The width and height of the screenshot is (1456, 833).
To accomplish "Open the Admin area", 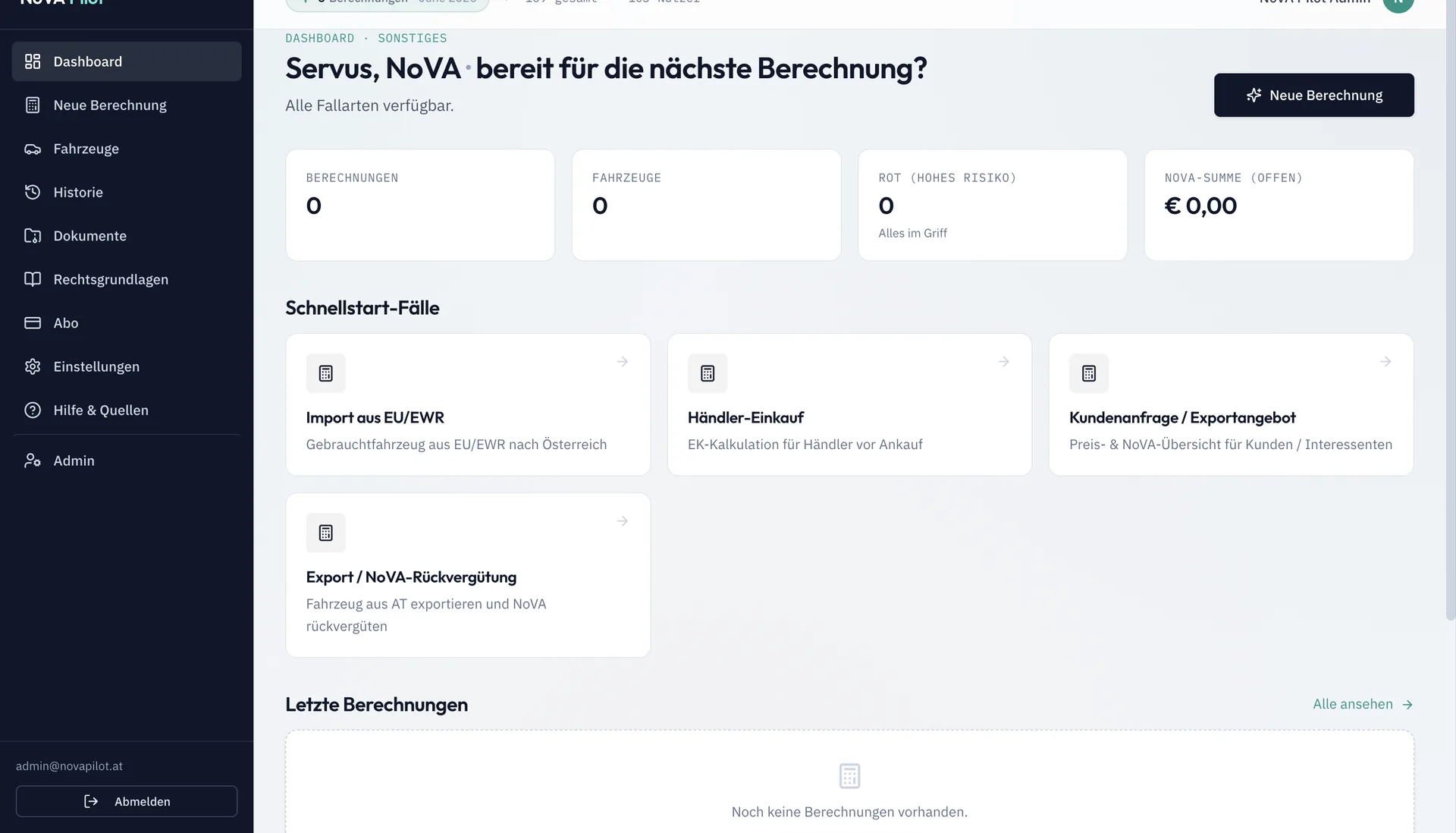I will pyautogui.click(x=127, y=461).
